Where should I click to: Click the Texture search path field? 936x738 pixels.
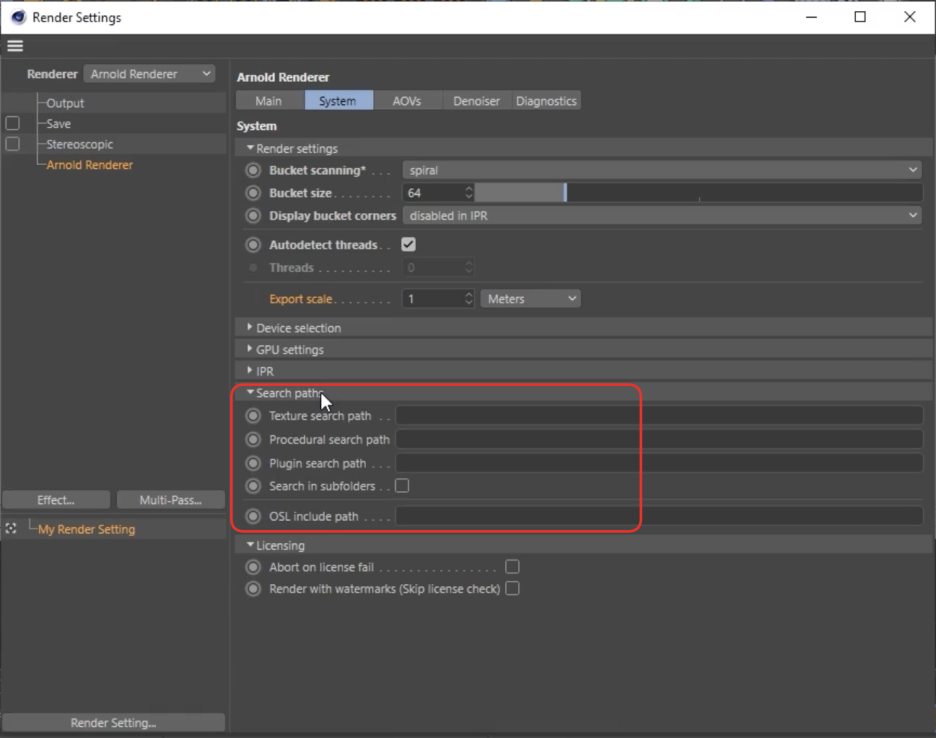click(x=660, y=415)
